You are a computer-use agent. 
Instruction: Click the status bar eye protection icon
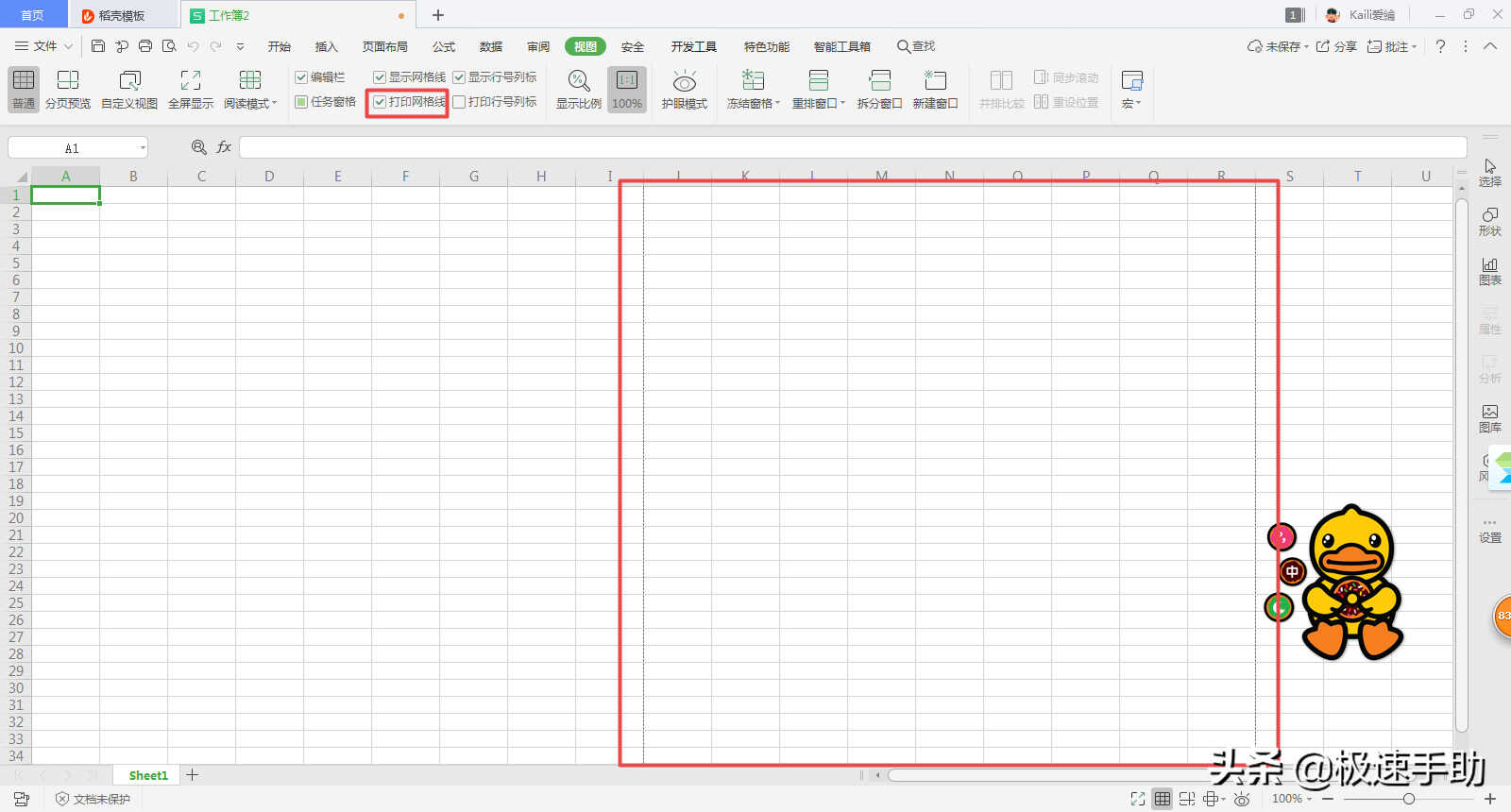(1242, 799)
